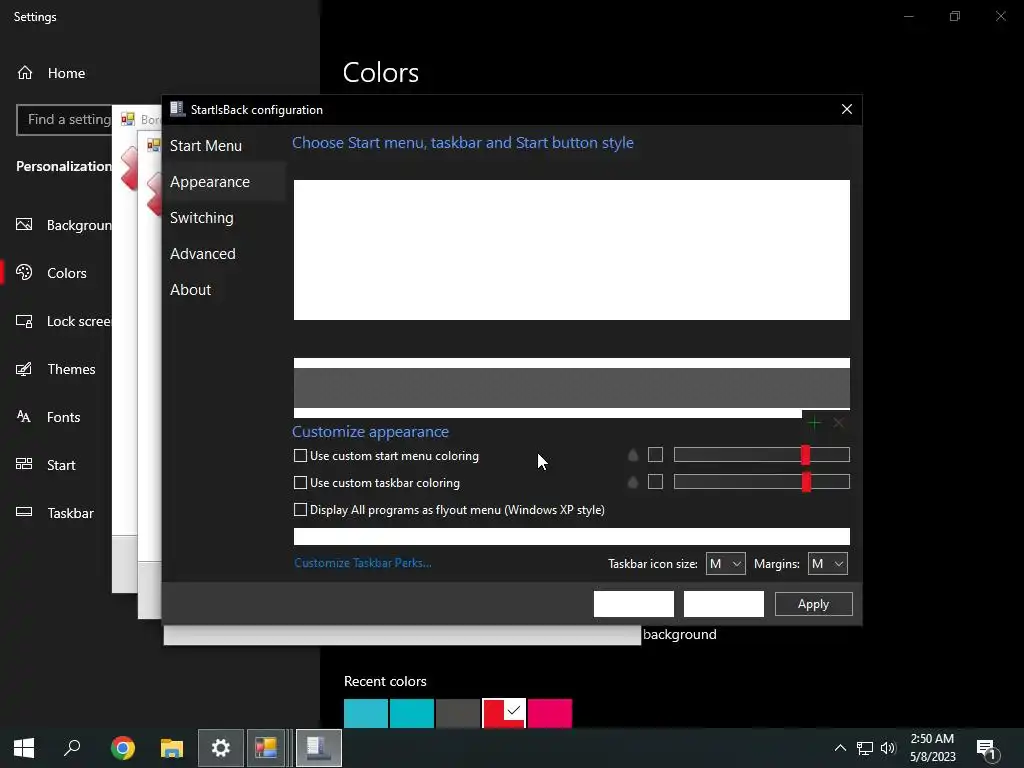Open Start settings in the sidebar
Screen dimensions: 1024x768
point(45,465)
